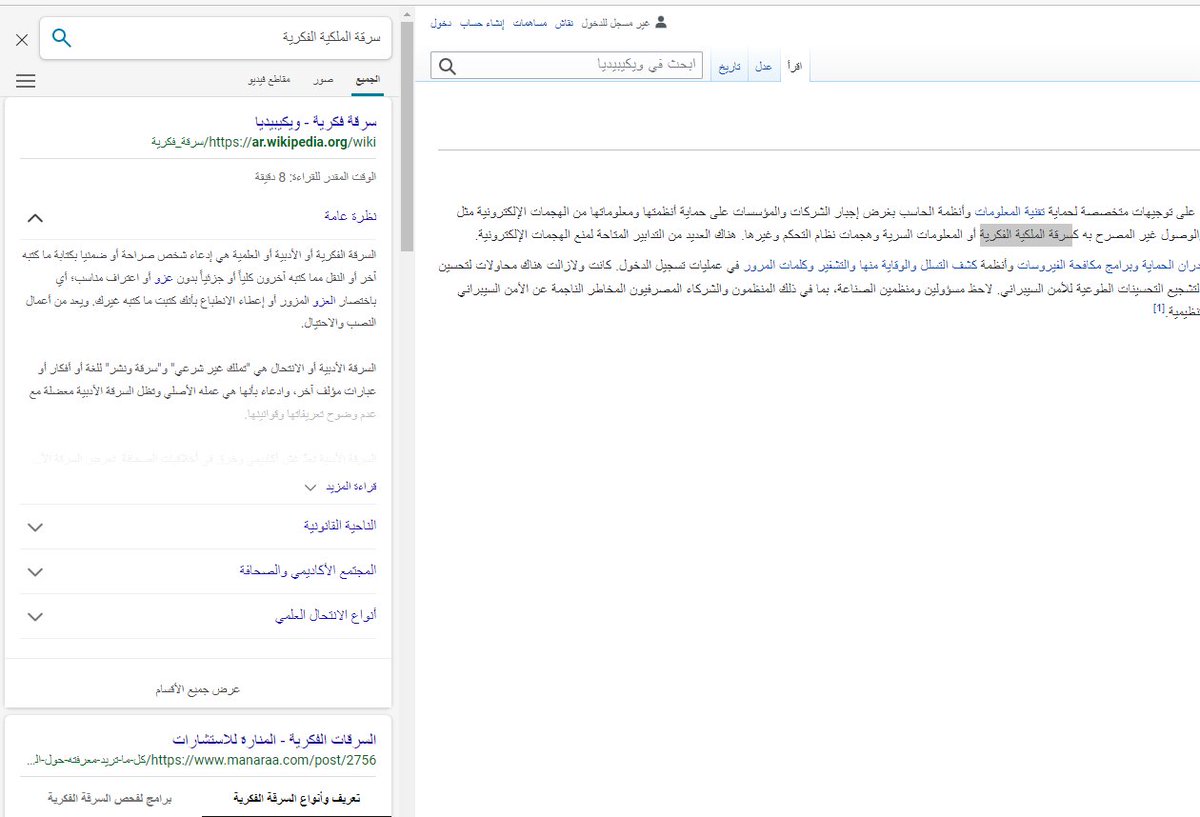Image resolution: width=1200 pixels, height=817 pixels.
Task: Switch to the مقاطع فيديو results tab
Action: point(270,79)
